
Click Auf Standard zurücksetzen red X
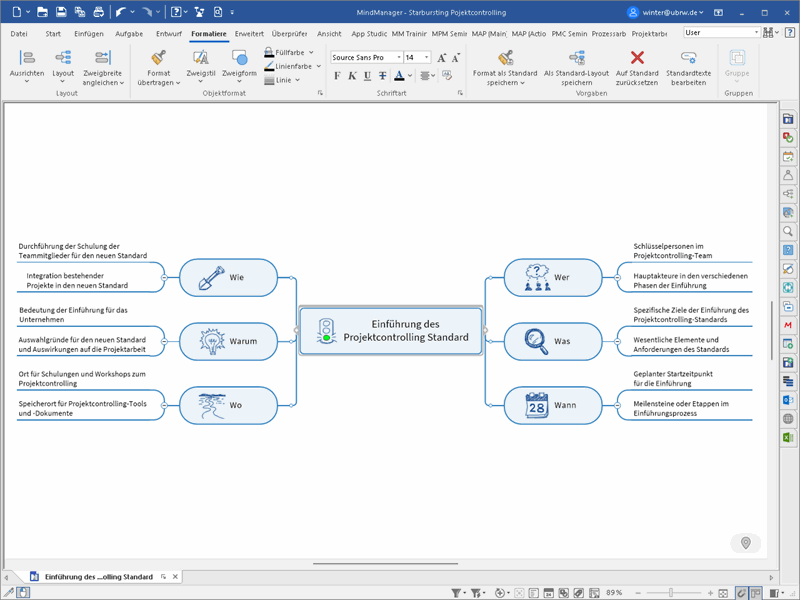[637, 68]
